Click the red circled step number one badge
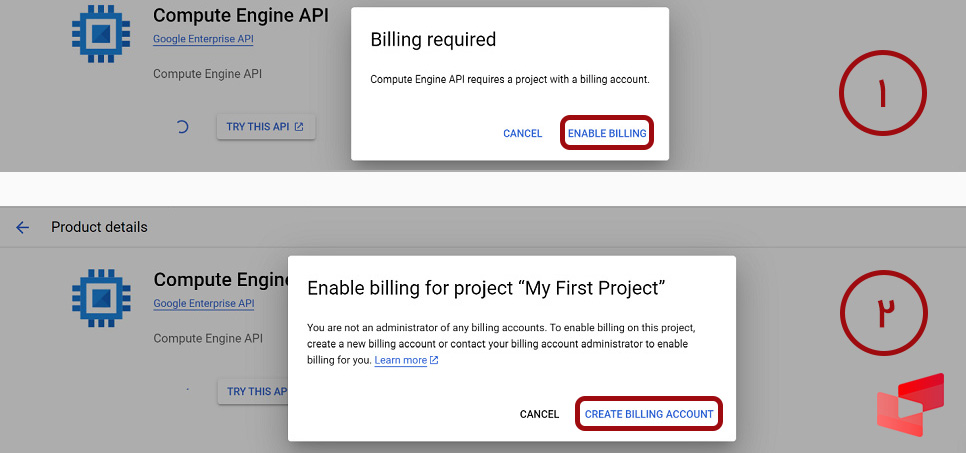Screen dimensions: 966x453 click(882, 94)
